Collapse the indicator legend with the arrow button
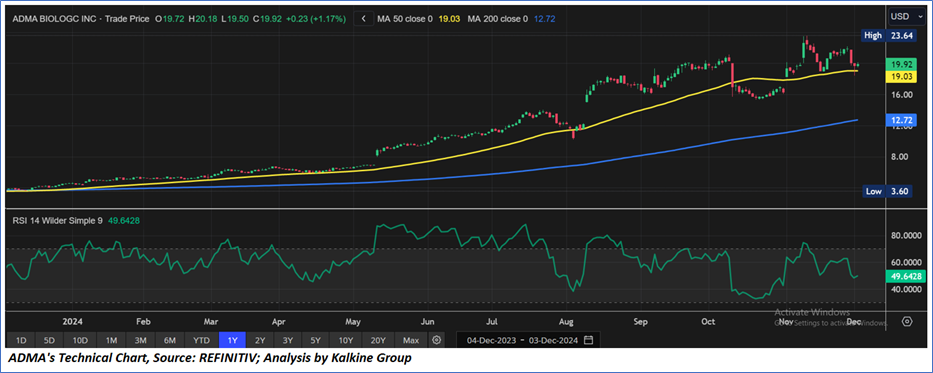Image resolution: width=933 pixels, height=373 pixels. coord(364,19)
